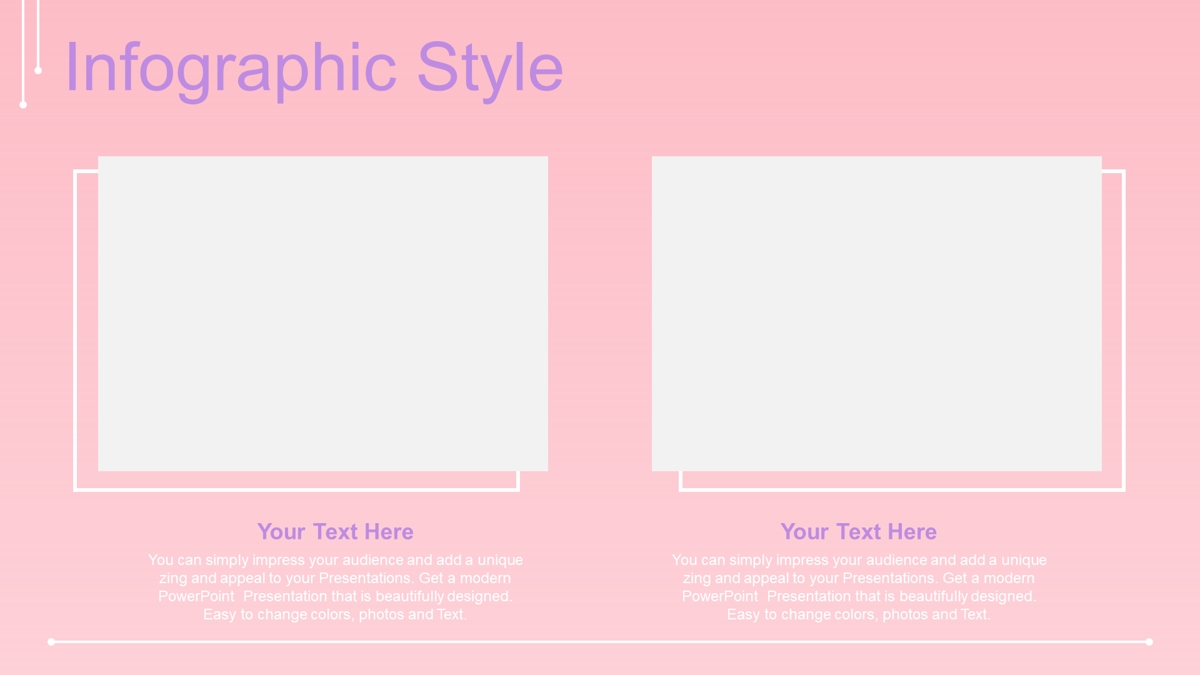
Task: Click the white frame outline behind right placeholder
Action: (x=1123, y=330)
